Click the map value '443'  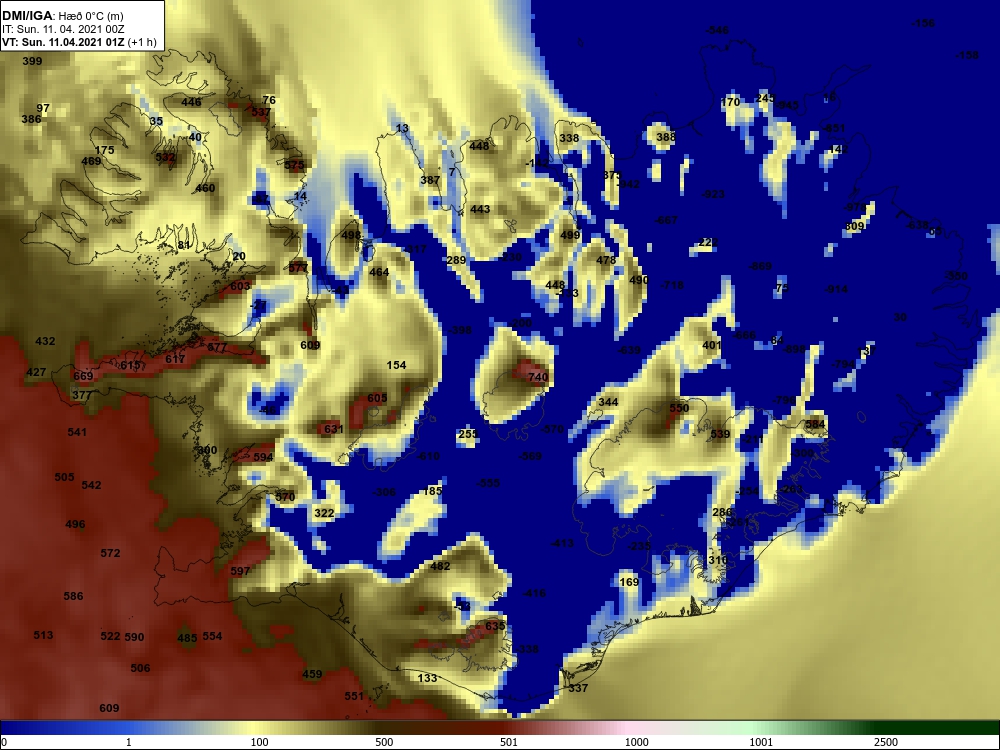tap(480, 209)
